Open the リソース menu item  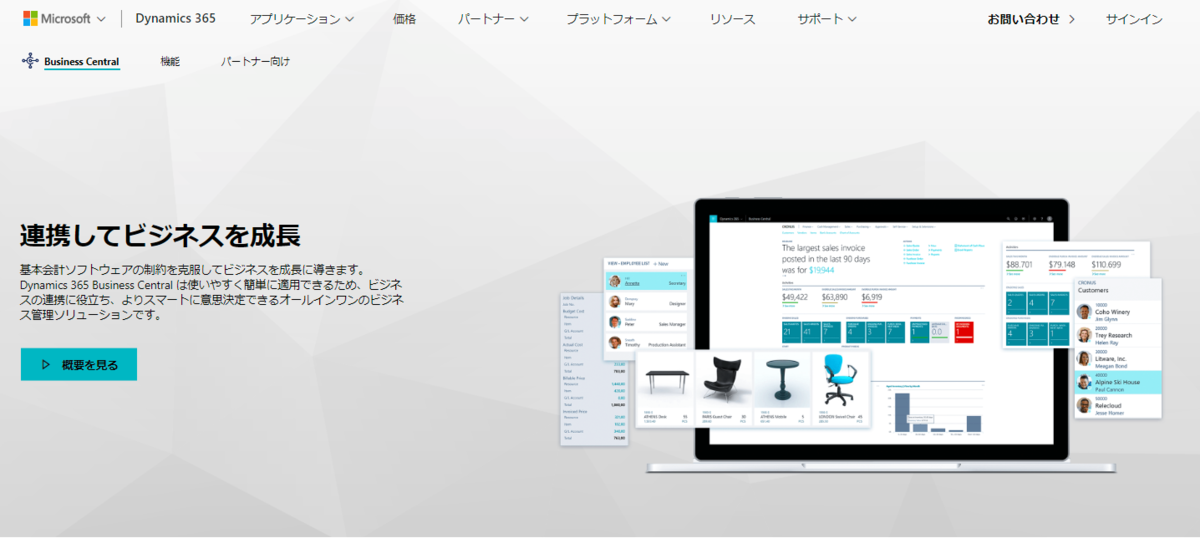pos(733,19)
